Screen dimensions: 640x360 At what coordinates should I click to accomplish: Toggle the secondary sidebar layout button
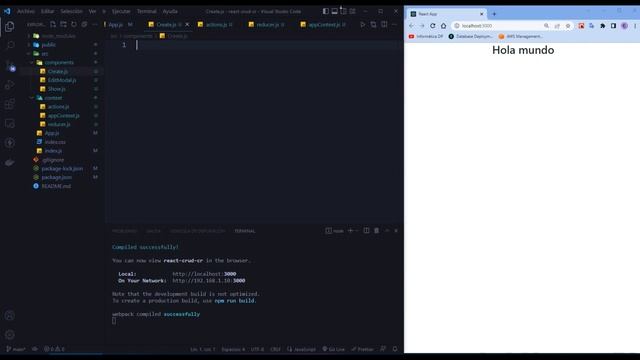click(343, 11)
